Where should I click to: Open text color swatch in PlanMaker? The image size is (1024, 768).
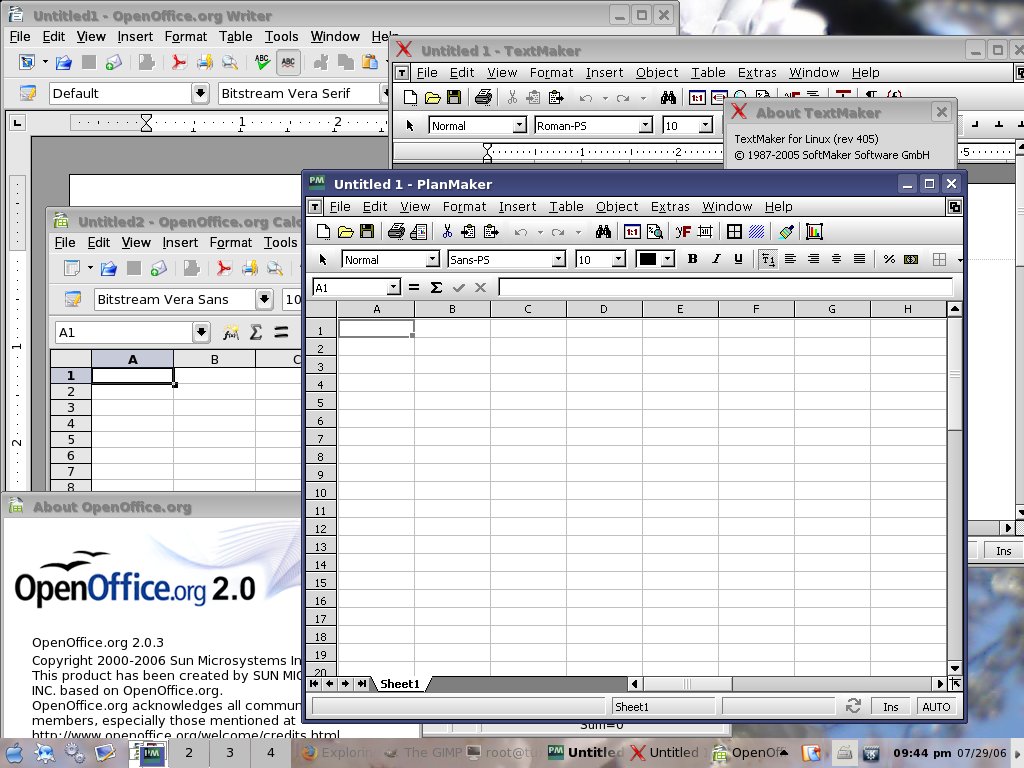(655, 259)
